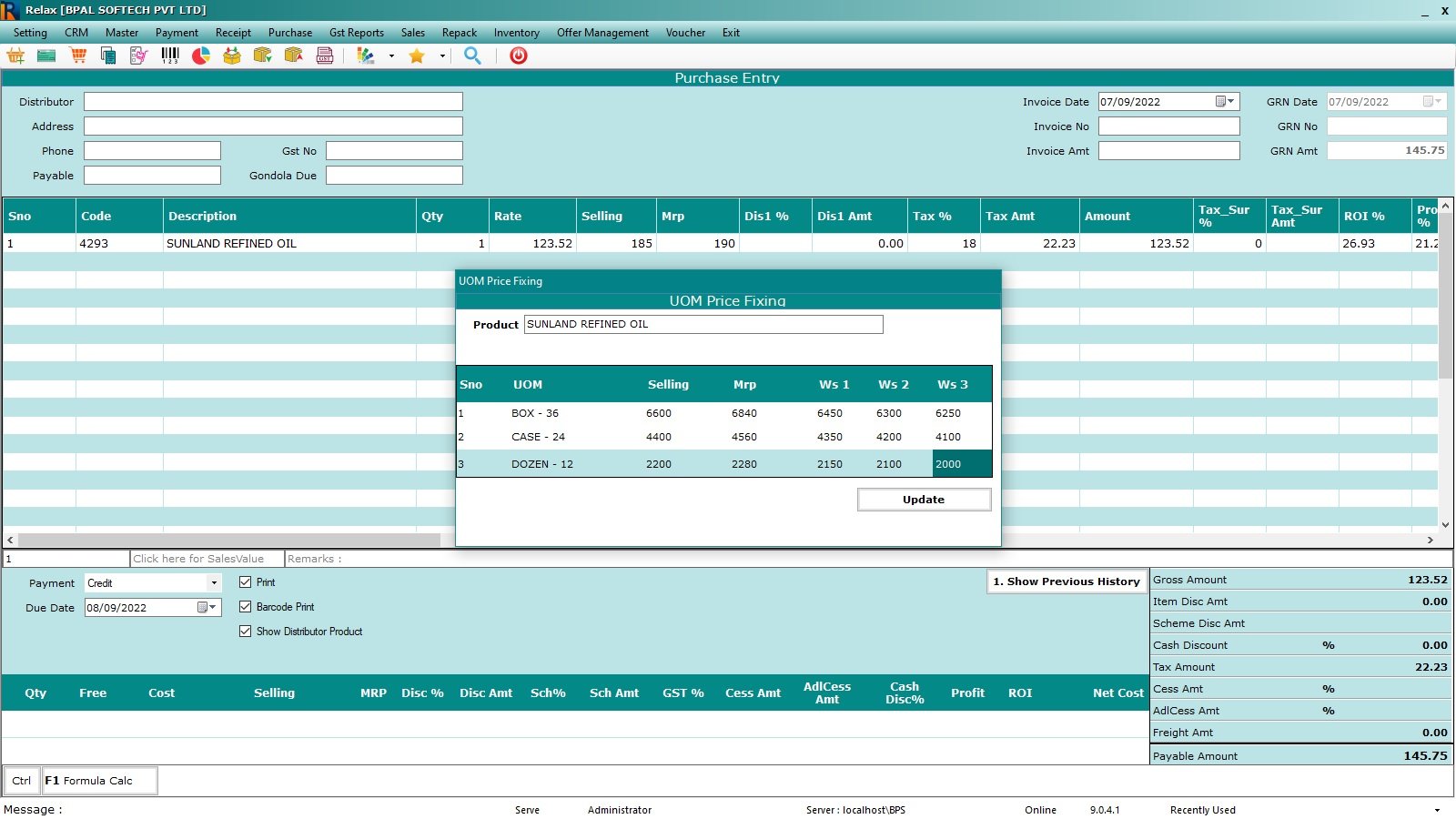
Task: Click the color palette theme icon
Action: 366,56
